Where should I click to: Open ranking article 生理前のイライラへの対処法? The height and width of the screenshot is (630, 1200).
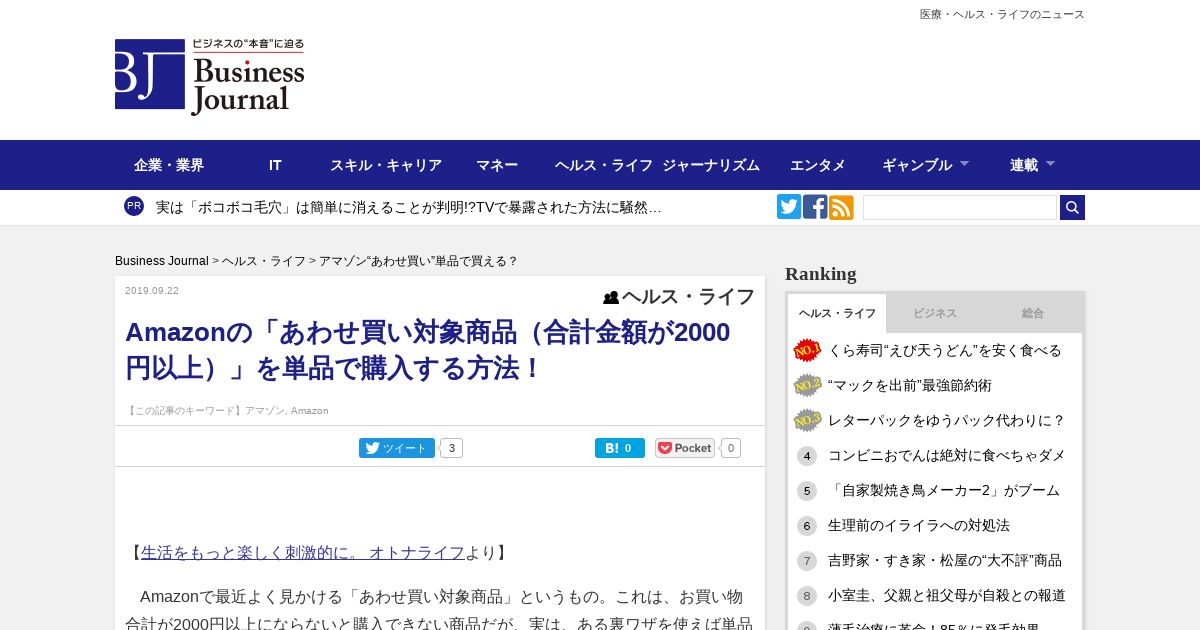coord(919,525)
